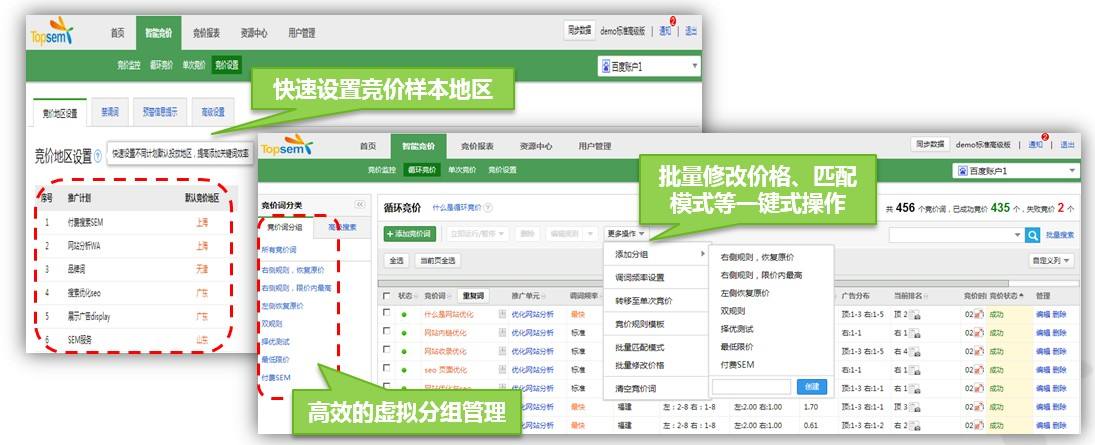Click blue 创建 button in submenu
Image resolution: width=1095 pixels, height=445 pixels.
pyautogui.click(x=811, y=386)
